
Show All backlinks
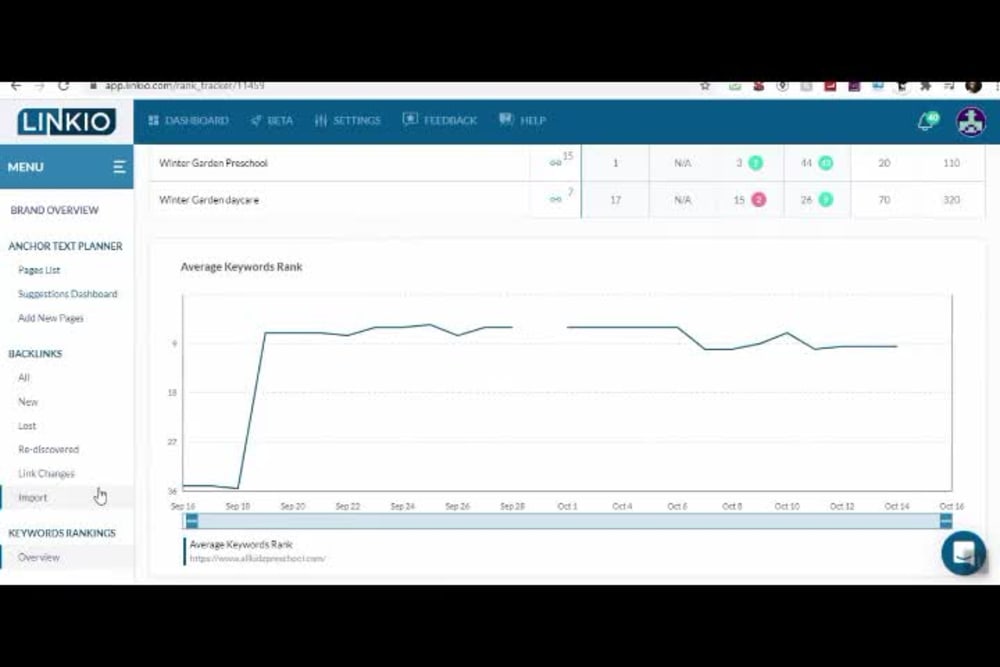coord(24,377)
